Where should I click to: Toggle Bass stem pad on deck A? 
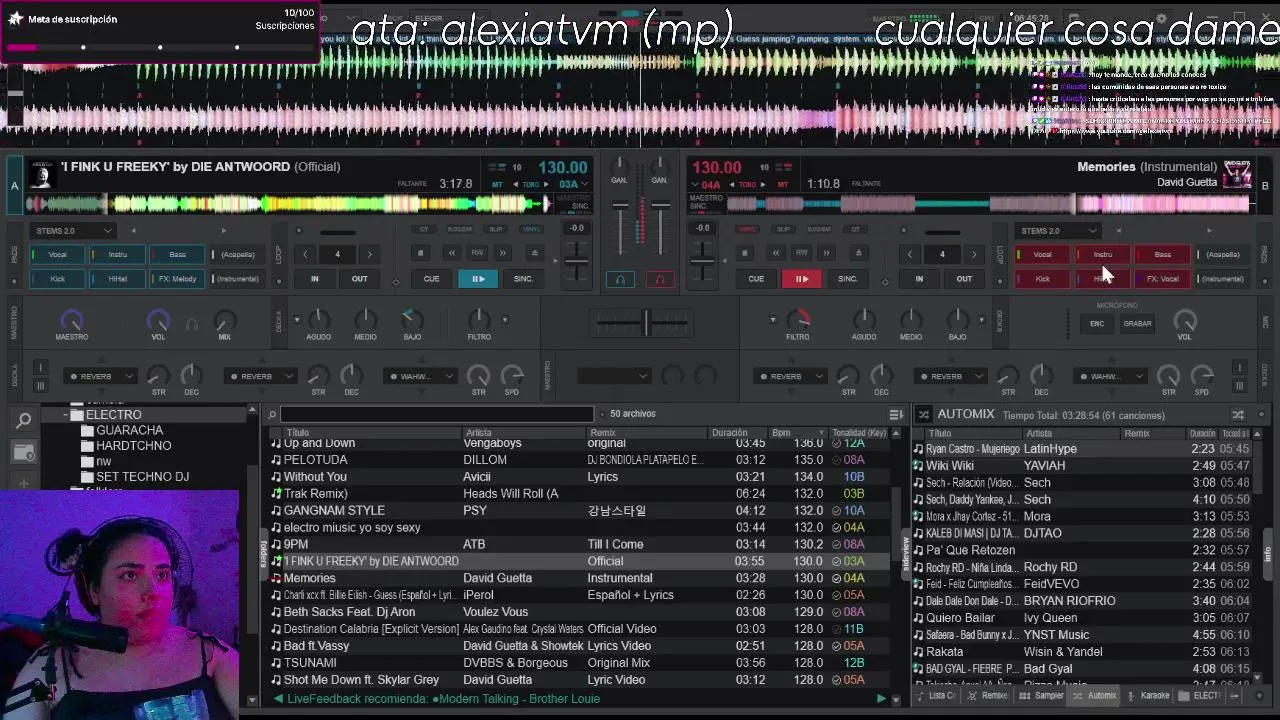(177, 255)
